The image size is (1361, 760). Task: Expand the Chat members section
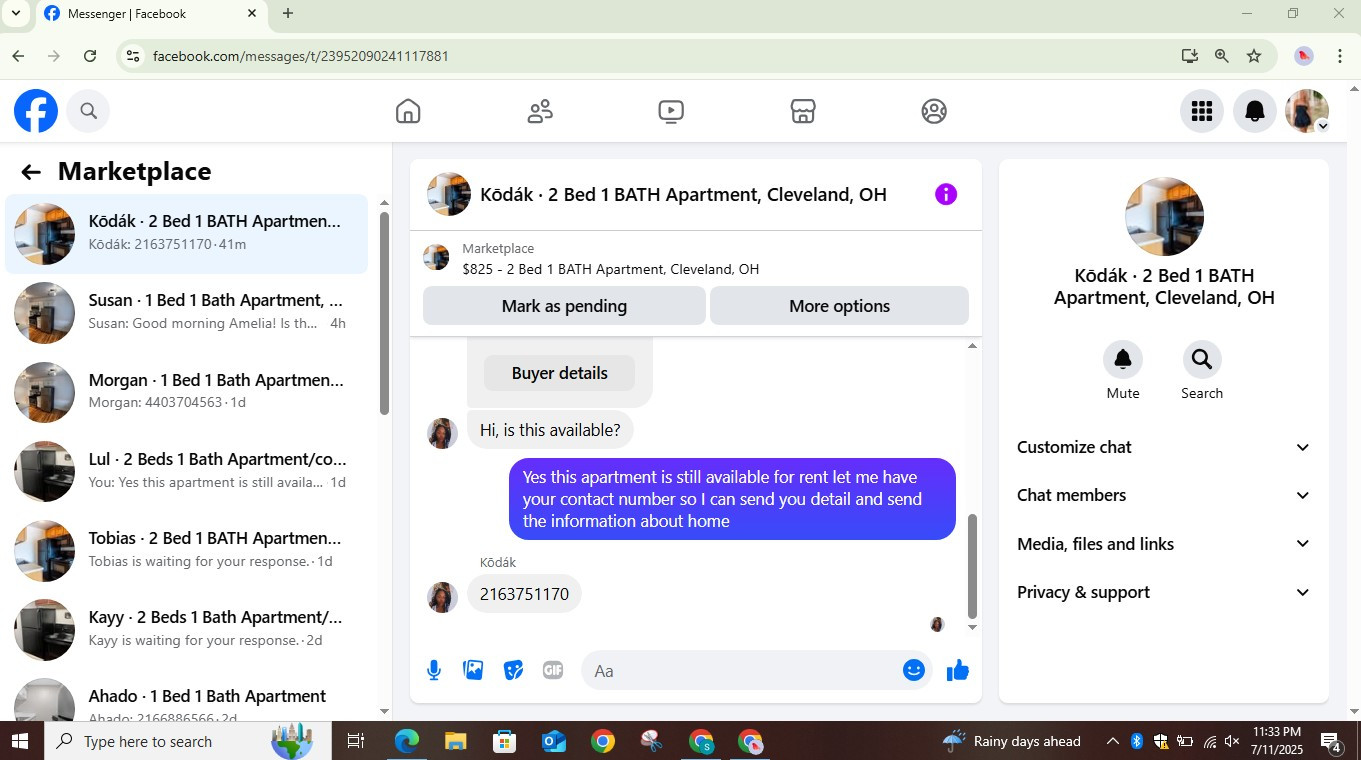click(x=1164, y=495)
